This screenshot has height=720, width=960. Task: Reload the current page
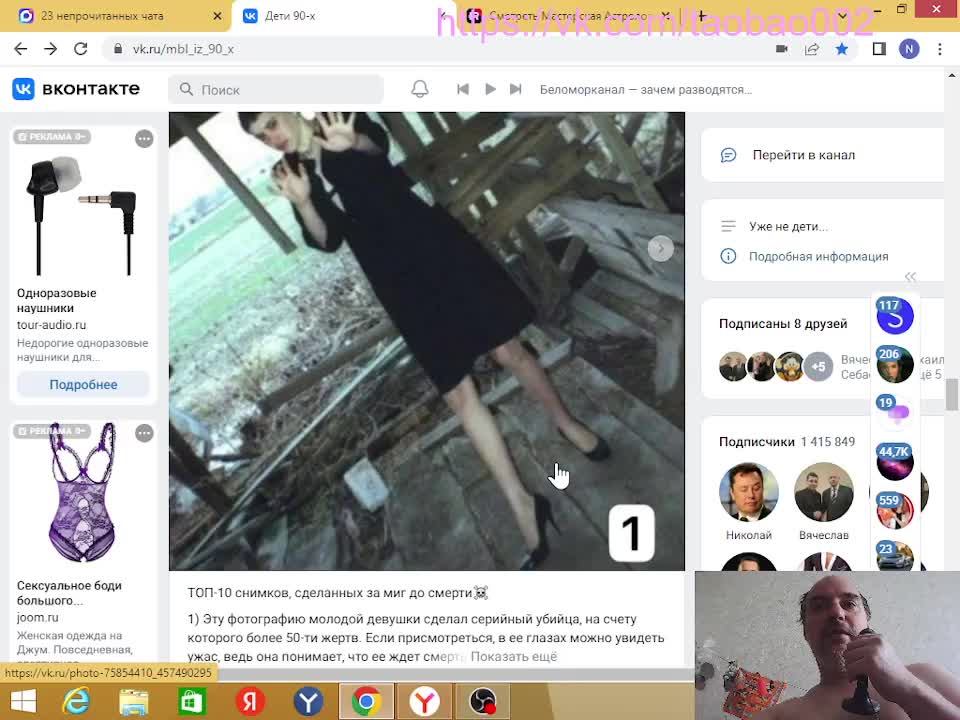(x=81, y=49)
